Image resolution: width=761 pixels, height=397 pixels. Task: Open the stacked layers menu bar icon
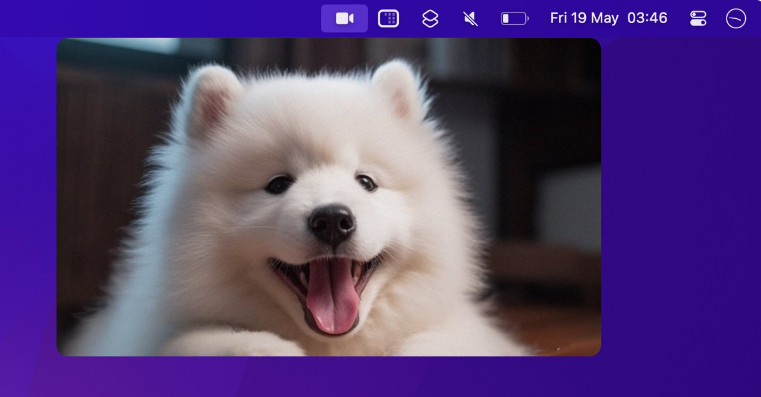click(430, 19)
